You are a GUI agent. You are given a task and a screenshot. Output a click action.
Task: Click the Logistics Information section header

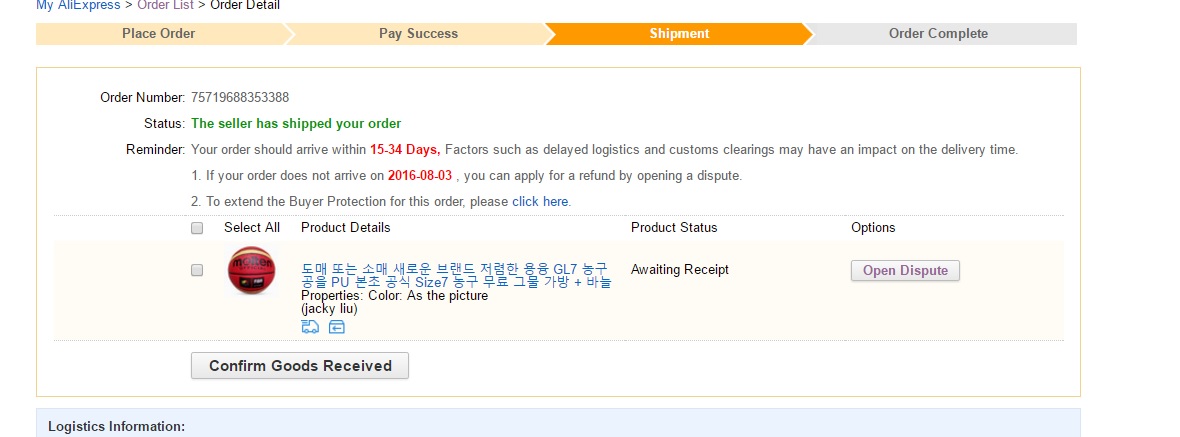(116, 427)
